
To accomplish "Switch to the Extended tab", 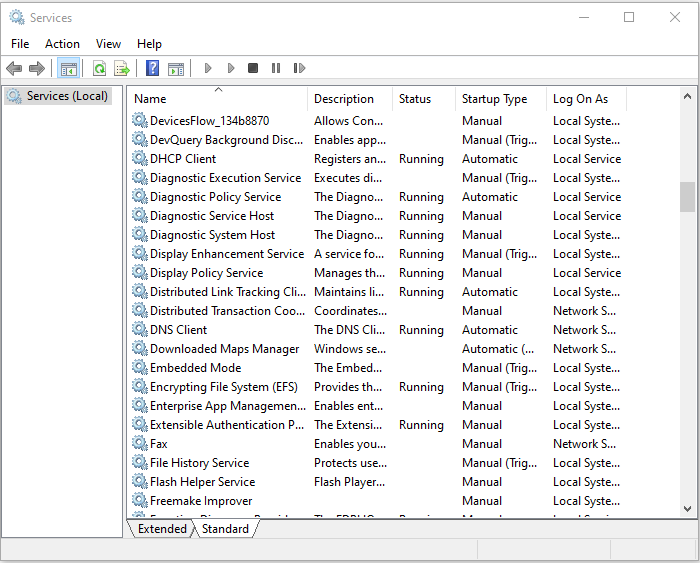I will click(x=162, y=529).
